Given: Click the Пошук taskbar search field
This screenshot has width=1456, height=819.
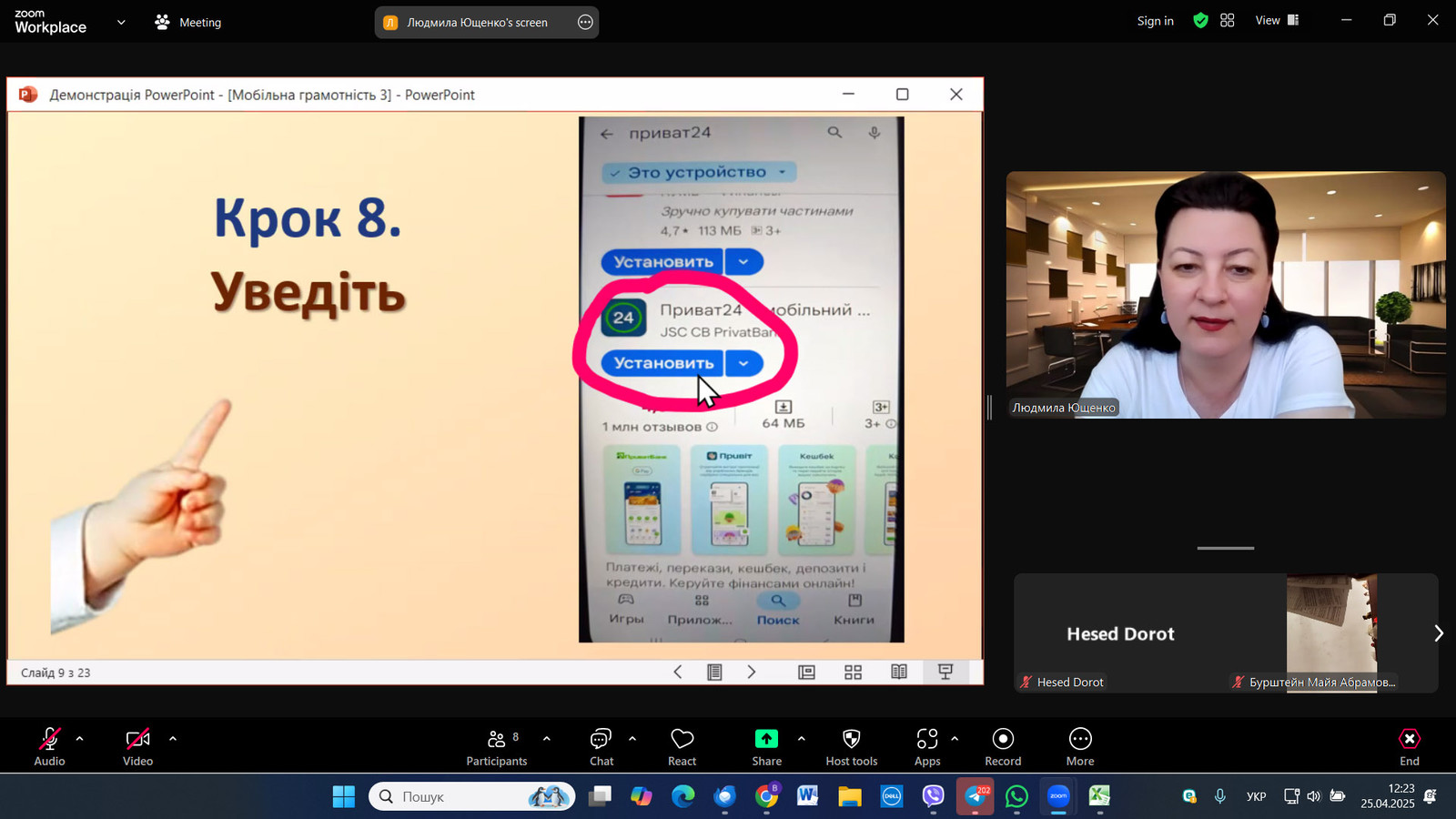Looking at the screenshot, I should 471,796.
